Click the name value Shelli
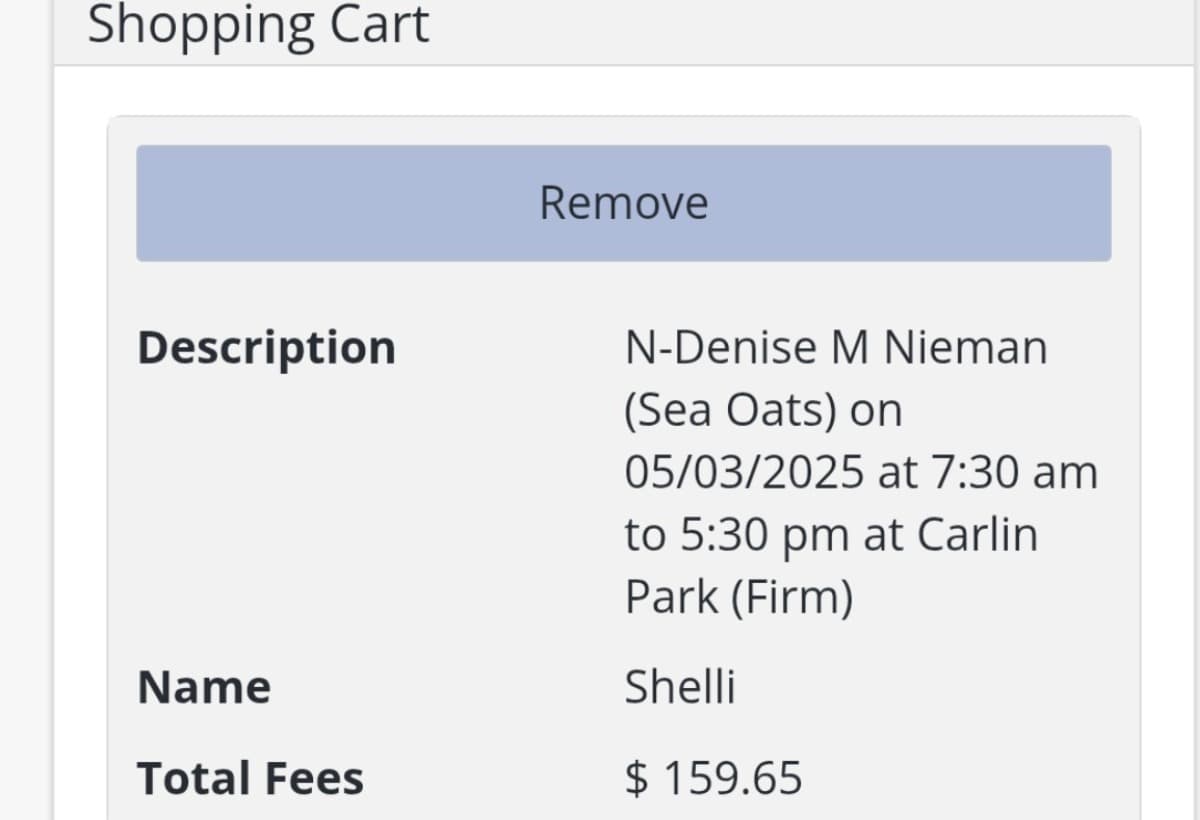Viewport: 1200px width, 820px height. tap(680, 687)
